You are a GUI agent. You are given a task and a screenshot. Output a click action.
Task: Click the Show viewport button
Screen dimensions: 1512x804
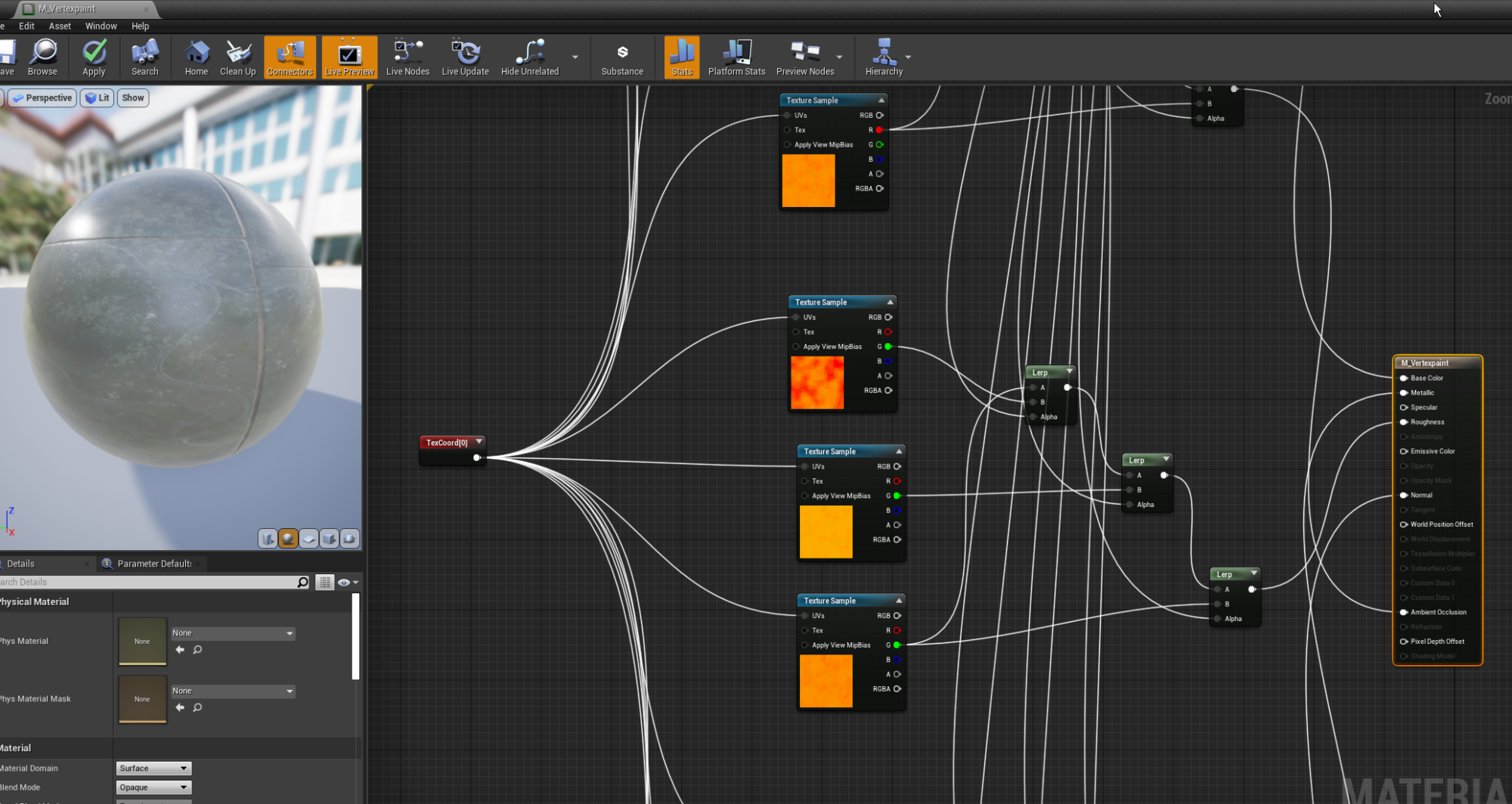coord(133,98)
